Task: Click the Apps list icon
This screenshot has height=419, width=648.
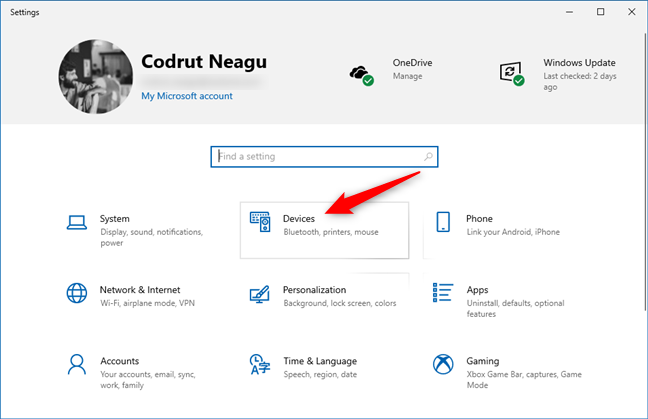Action: tap(443, 293)
